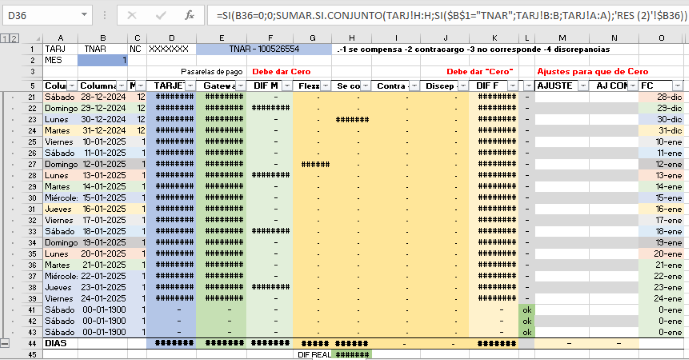Click the Enter checkmark formula bar icon
Screen dimensions: 689x360
pyautogui.click(x=161, y=16)
